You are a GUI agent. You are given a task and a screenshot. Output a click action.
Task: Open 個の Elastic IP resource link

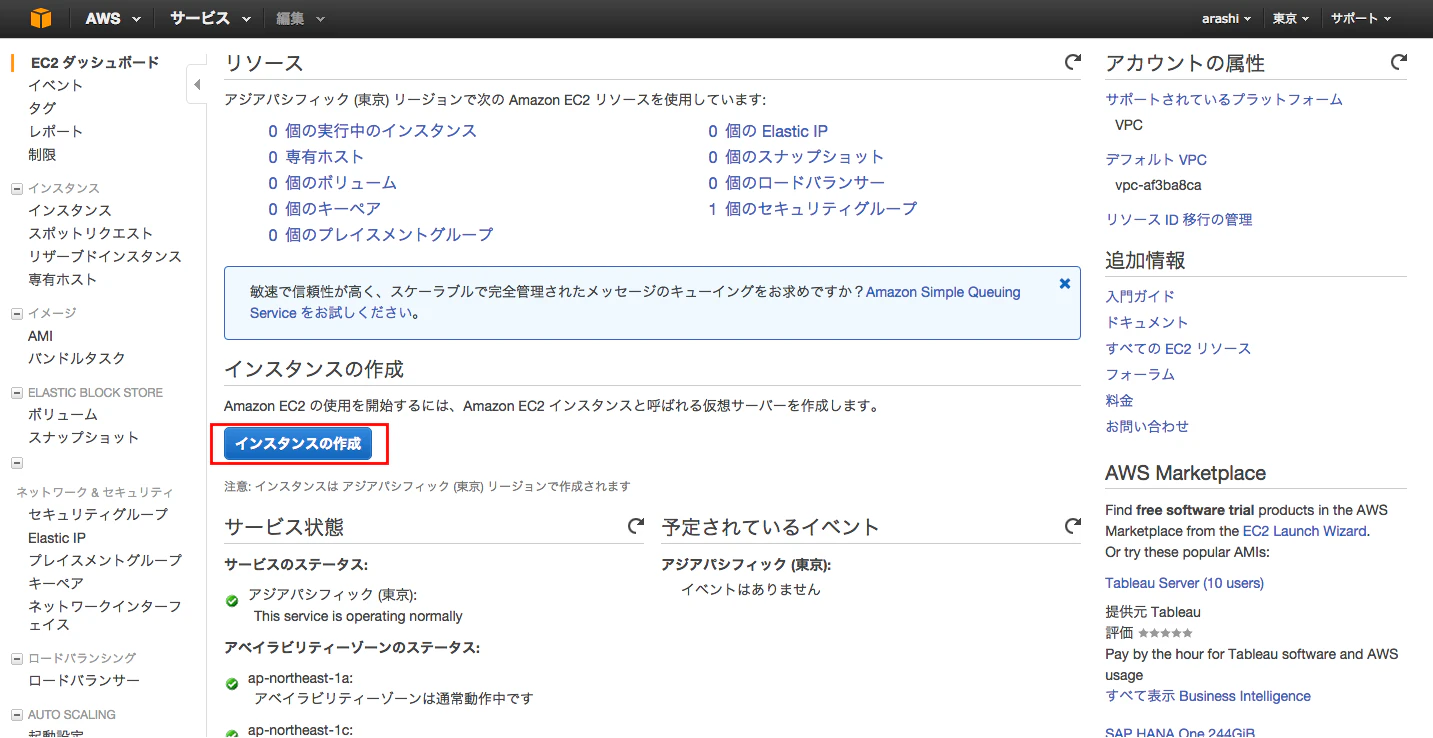click(x=777, y=131)
